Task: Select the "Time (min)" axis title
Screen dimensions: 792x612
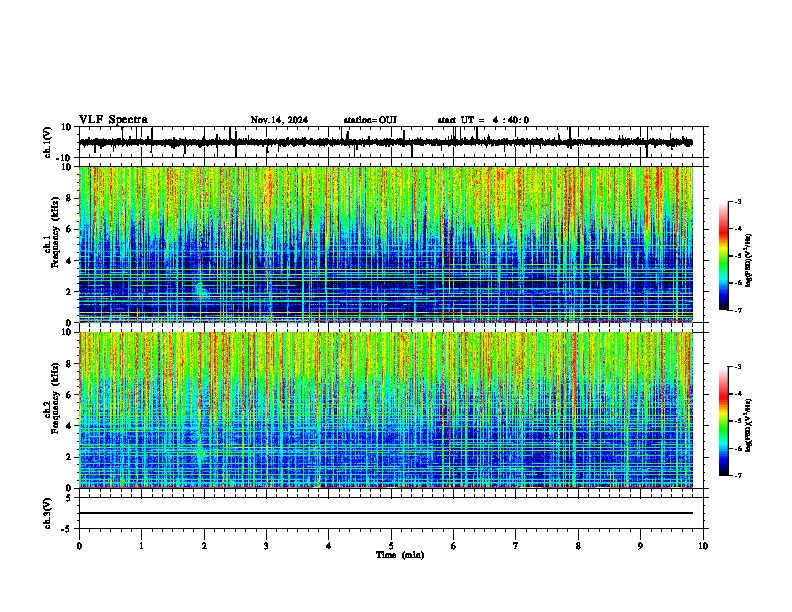Action: 400,555
